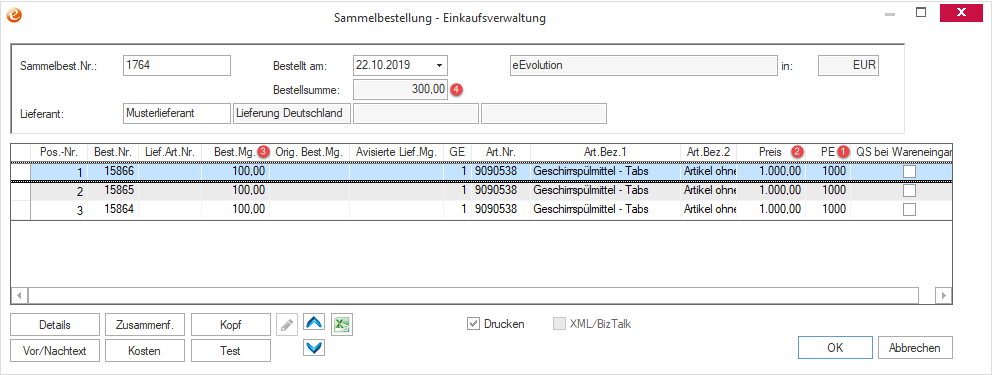The width and height of the screenshot is (992, 375).
Task: Move position up with blue arrow
Action: (314, 322)
